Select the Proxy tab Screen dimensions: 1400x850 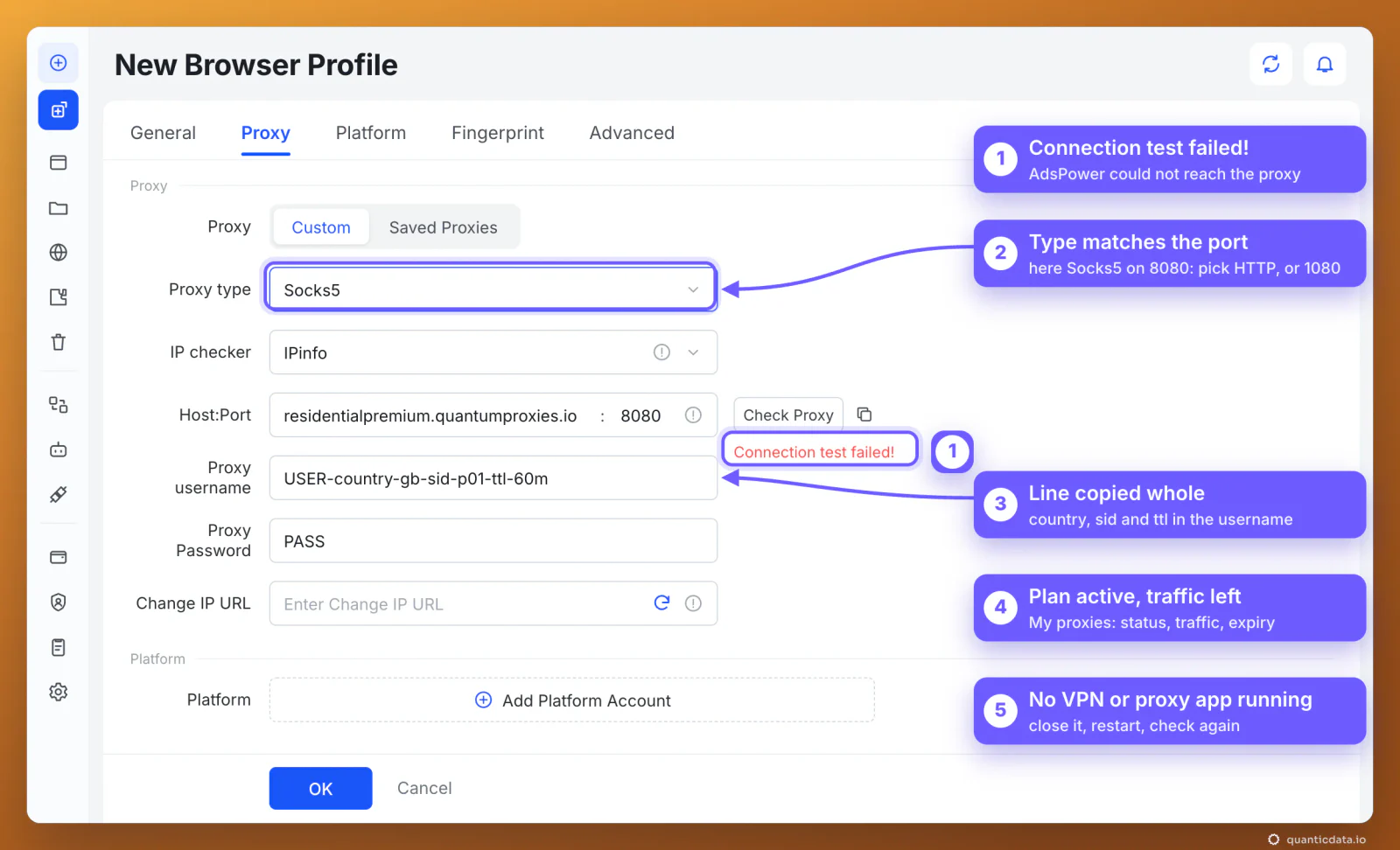tap(266, 133)
